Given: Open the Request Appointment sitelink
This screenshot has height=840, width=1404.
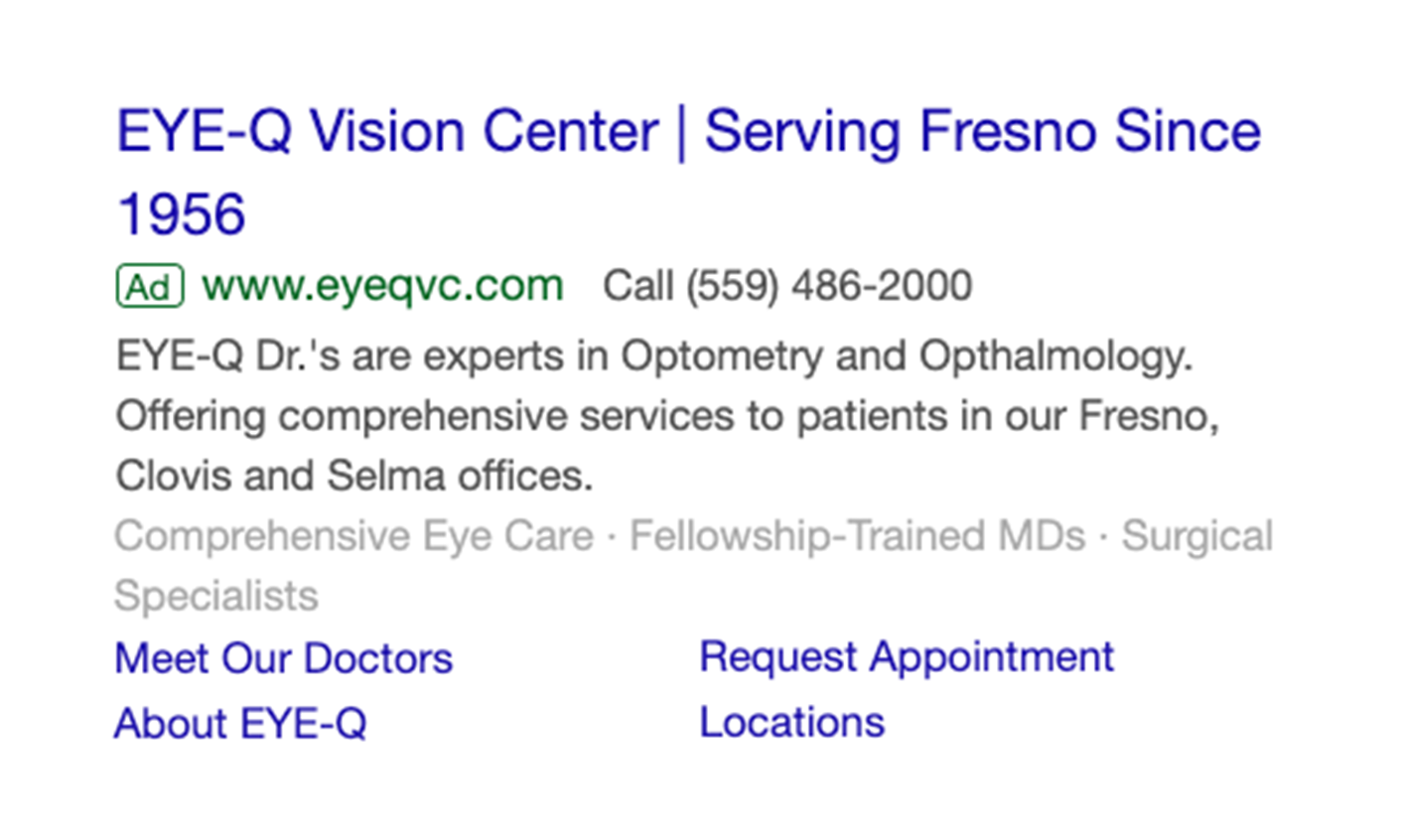Looking at the screenshot, I should click(x=906, y=657).
